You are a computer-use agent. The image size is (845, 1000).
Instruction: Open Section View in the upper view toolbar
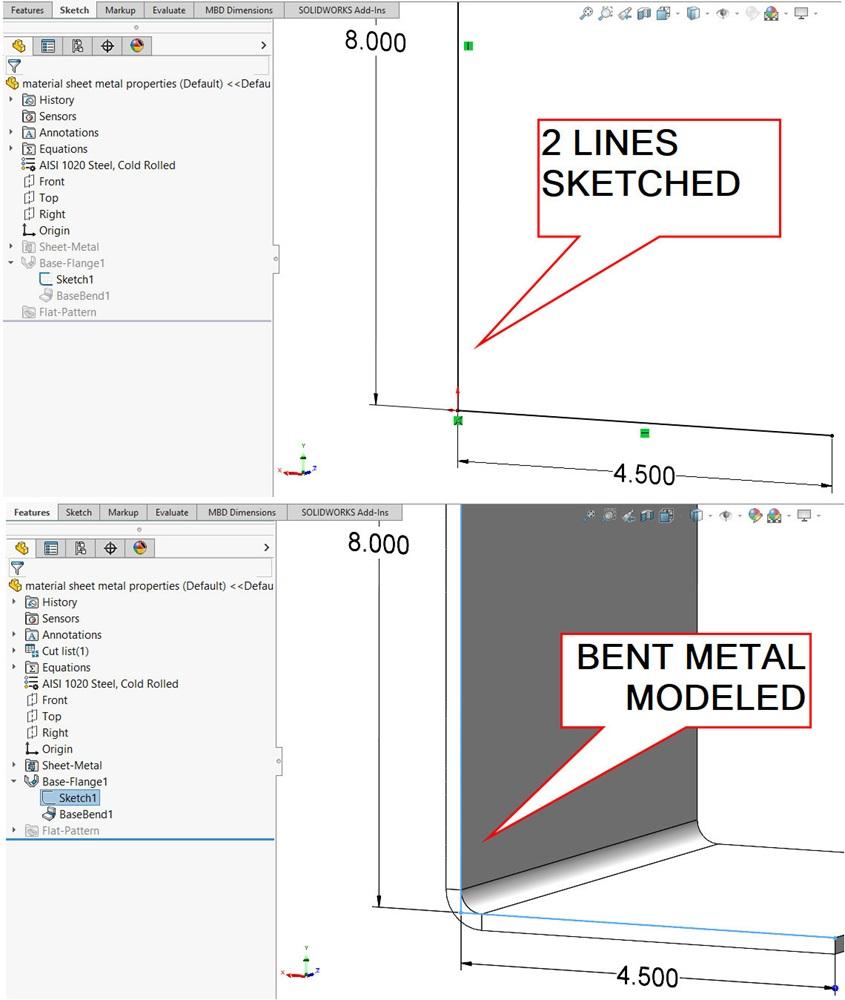pyautogui.click(x=645, y=14)
